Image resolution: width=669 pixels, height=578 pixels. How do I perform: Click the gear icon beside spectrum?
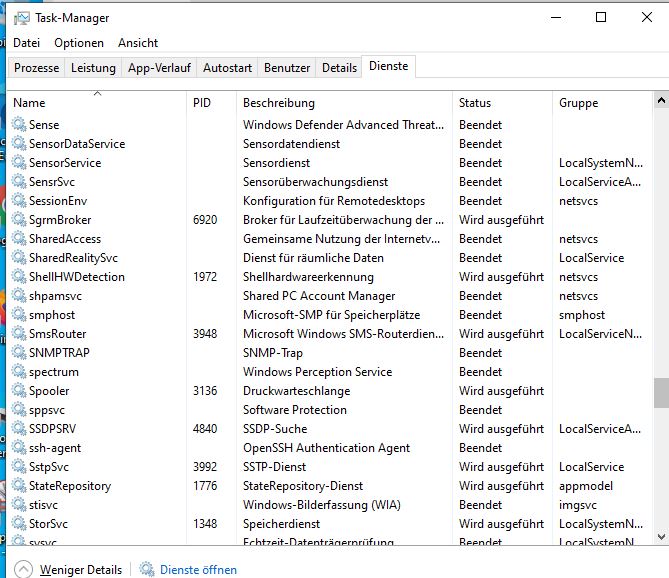(x=19, y=371)
